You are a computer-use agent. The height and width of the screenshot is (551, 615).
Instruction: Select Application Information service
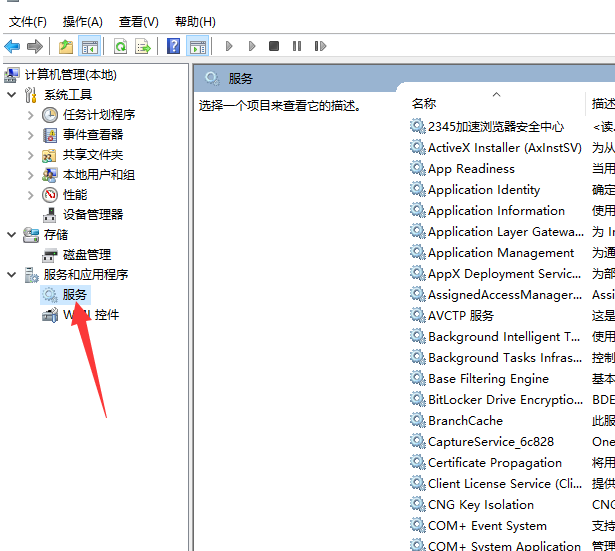point(496,211)
